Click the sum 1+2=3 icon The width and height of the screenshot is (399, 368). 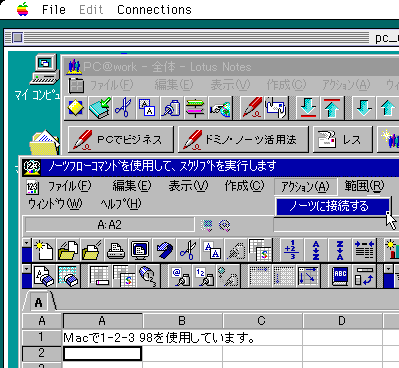pyautogui.click(x=292, y=250)
